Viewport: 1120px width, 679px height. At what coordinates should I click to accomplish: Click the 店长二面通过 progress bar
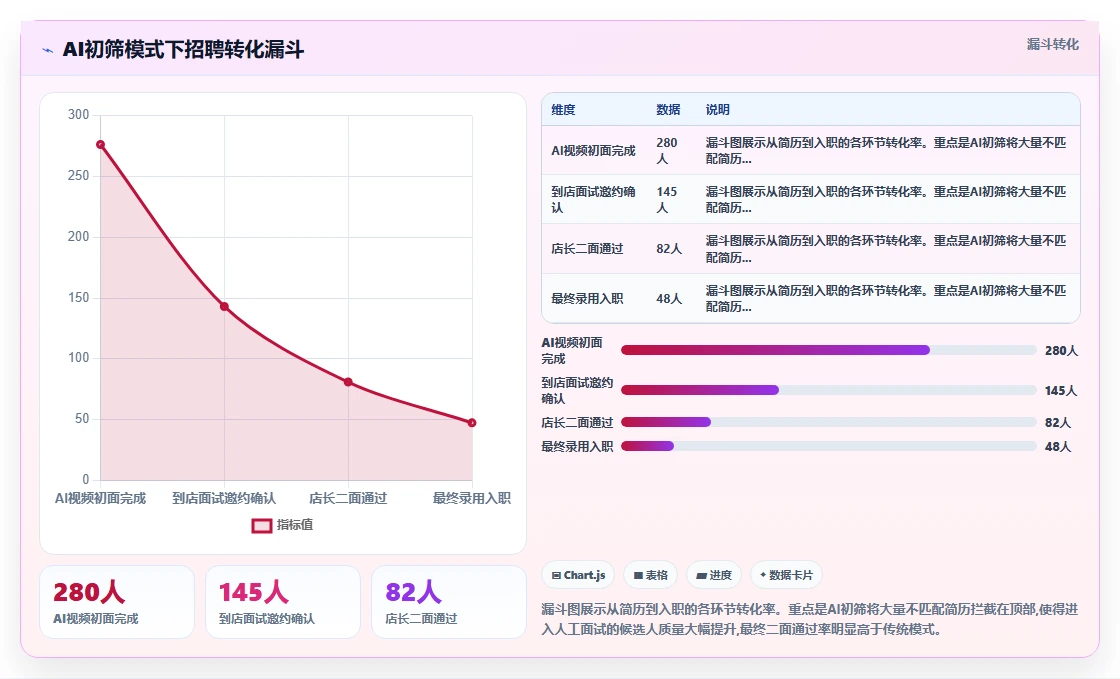click(829, 422)
